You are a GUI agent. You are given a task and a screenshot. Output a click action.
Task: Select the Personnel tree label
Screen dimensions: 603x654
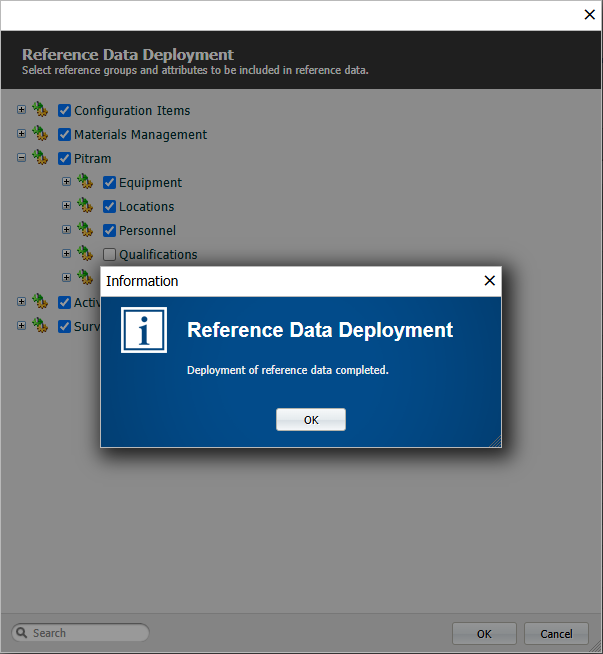[x=147, y=231]
